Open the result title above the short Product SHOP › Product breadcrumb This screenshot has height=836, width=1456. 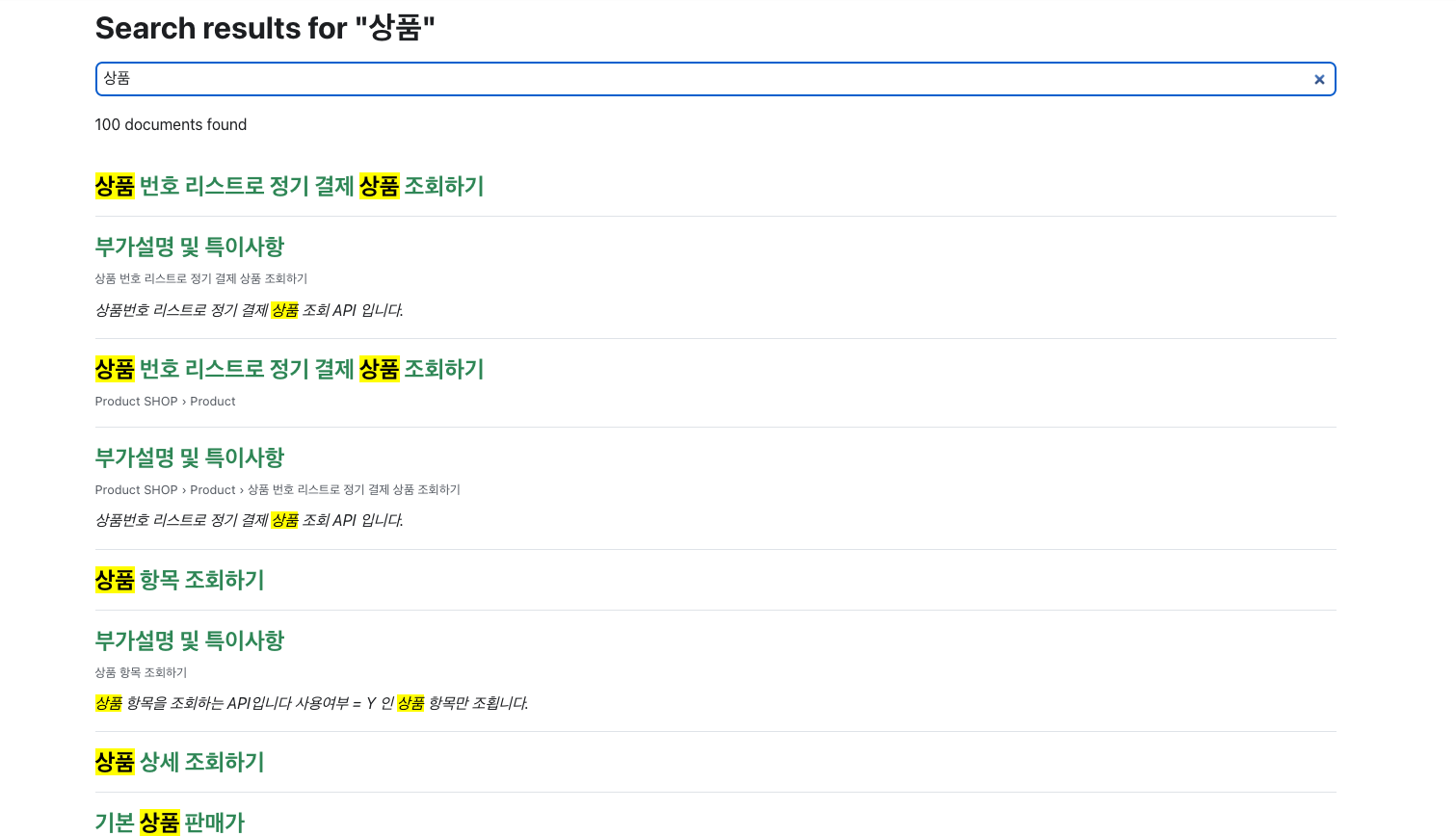coord(289,369)
